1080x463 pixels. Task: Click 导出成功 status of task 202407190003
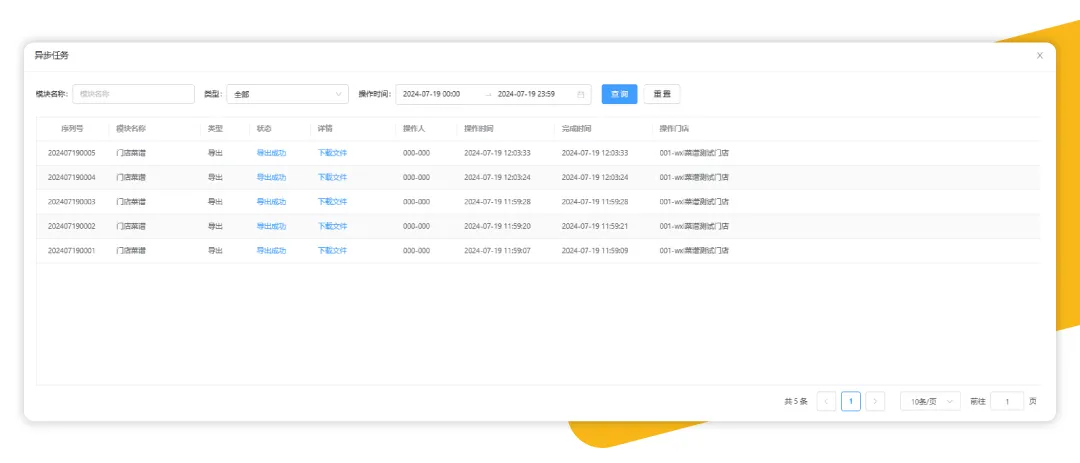point(271,202)
